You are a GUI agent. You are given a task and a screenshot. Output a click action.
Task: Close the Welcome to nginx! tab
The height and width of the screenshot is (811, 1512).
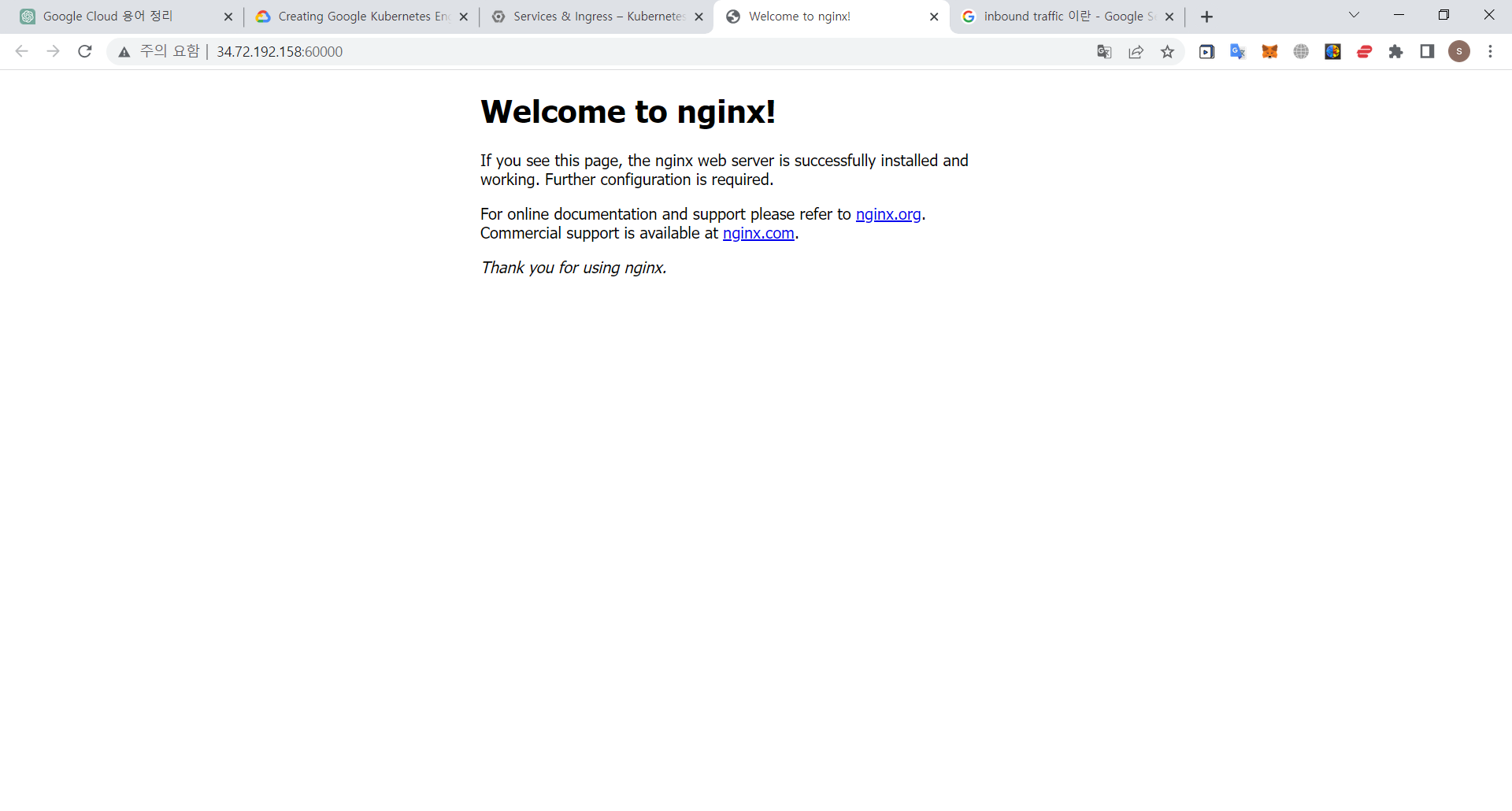[934, 17]
